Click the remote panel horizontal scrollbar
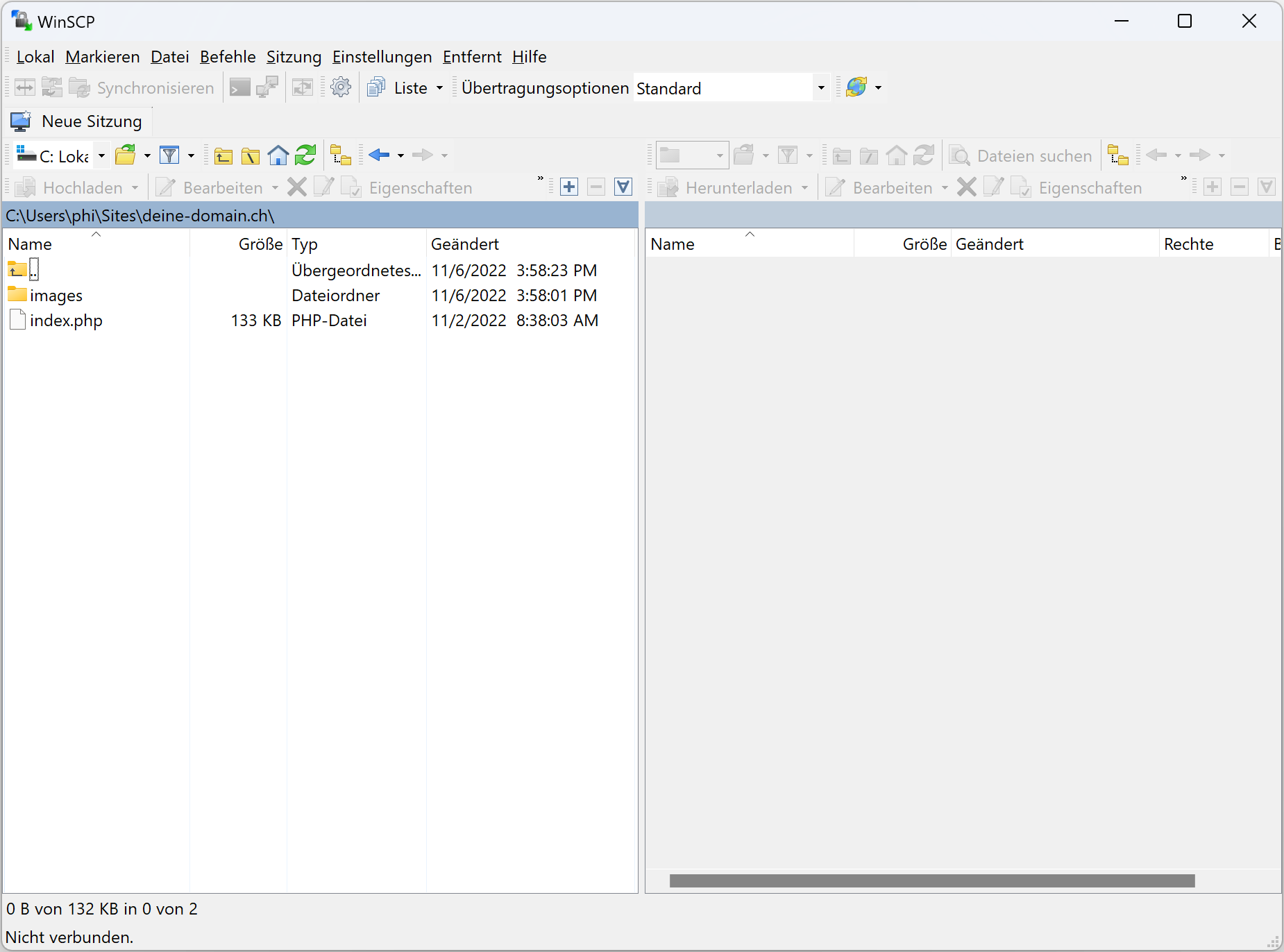This screenshot has width=1284, height=952. click(x=932, y=881)
